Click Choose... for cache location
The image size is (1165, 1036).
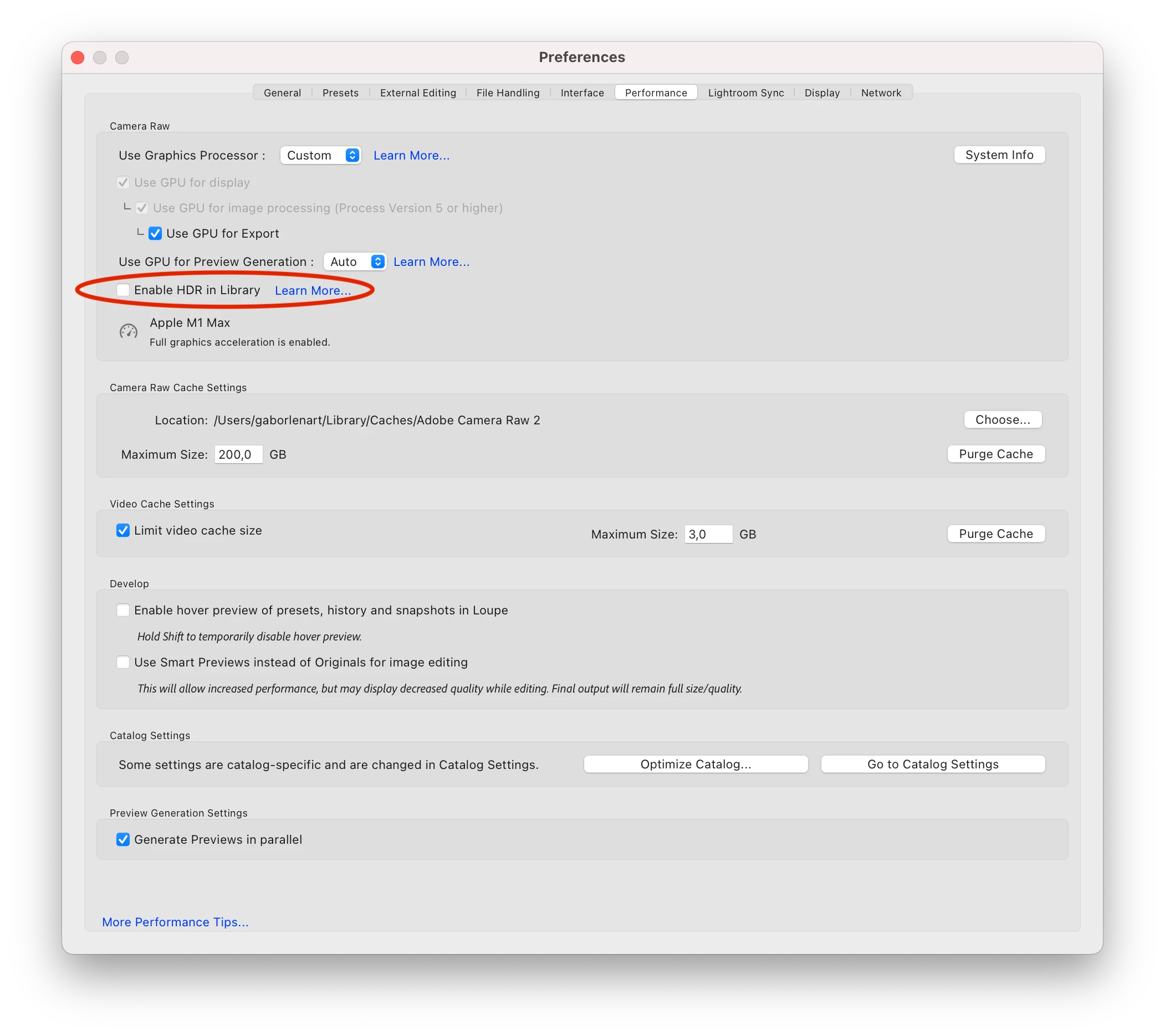[1002, 420]
